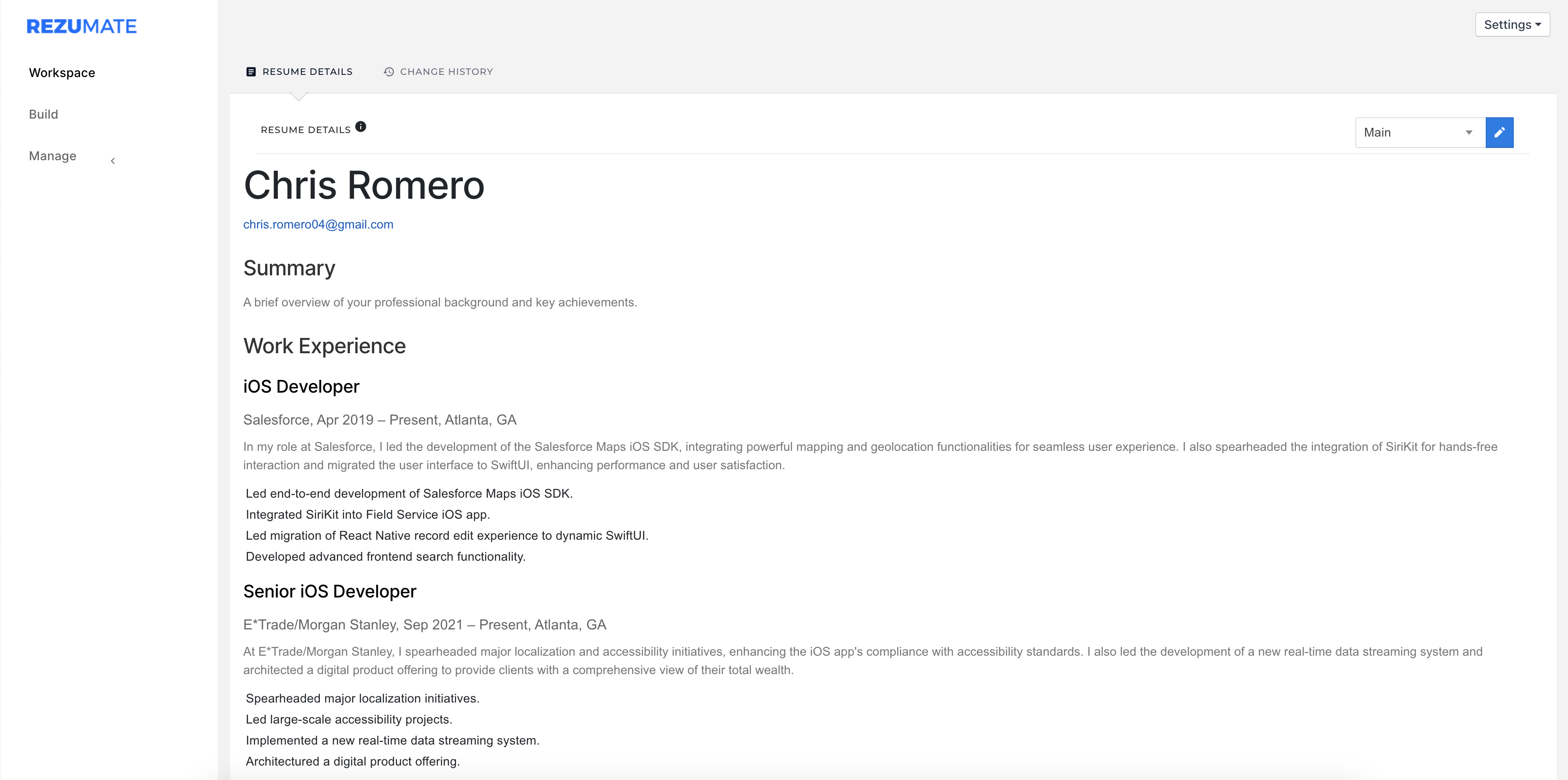Image resolution: width=1568 pixels, height=780 pixels.
Task: Click 'Developed advanced frontend search functionality' bullet
Action: click(x=386, y=556)
